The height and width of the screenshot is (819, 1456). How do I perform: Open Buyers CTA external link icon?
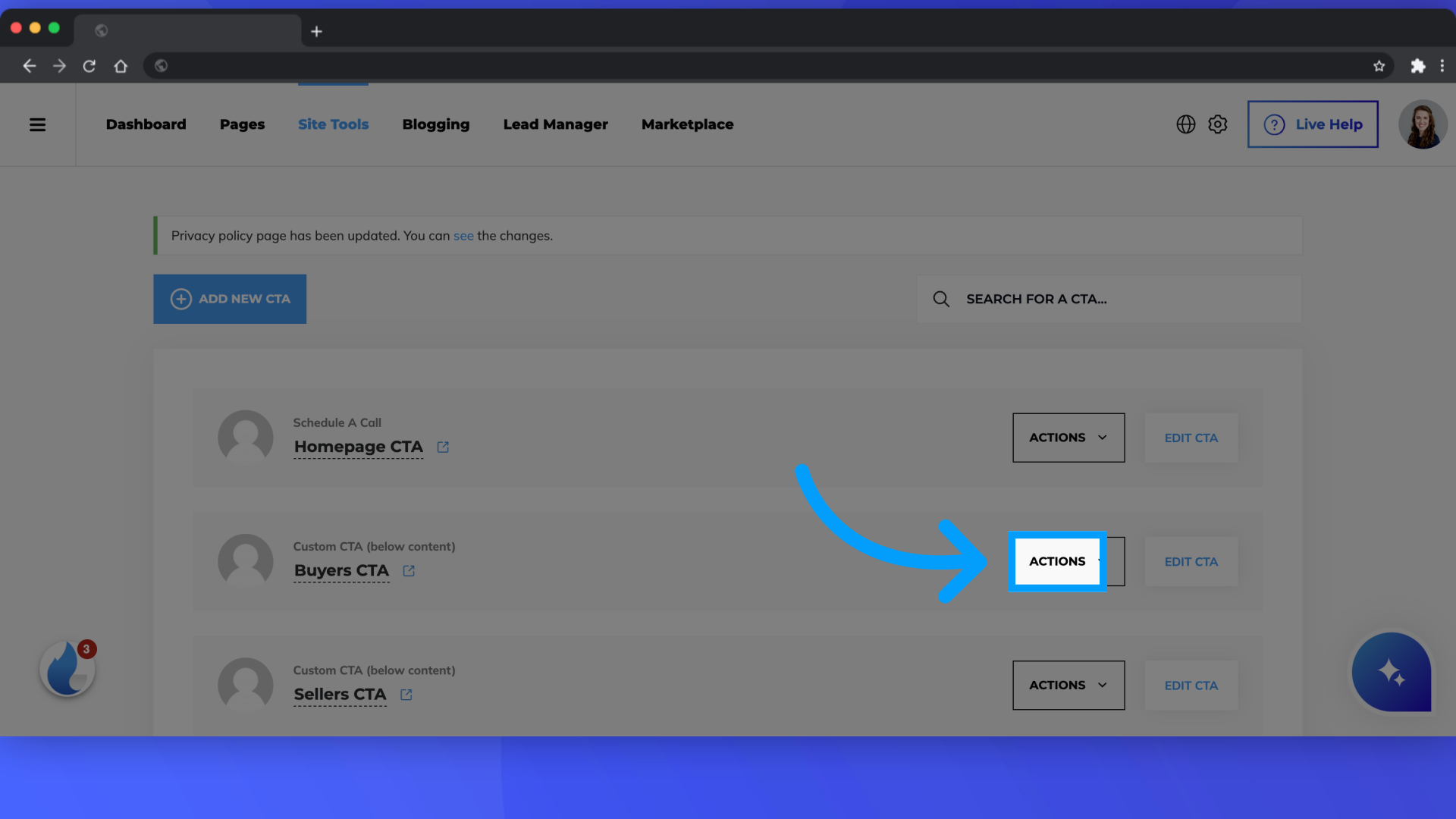coord(409,571)
